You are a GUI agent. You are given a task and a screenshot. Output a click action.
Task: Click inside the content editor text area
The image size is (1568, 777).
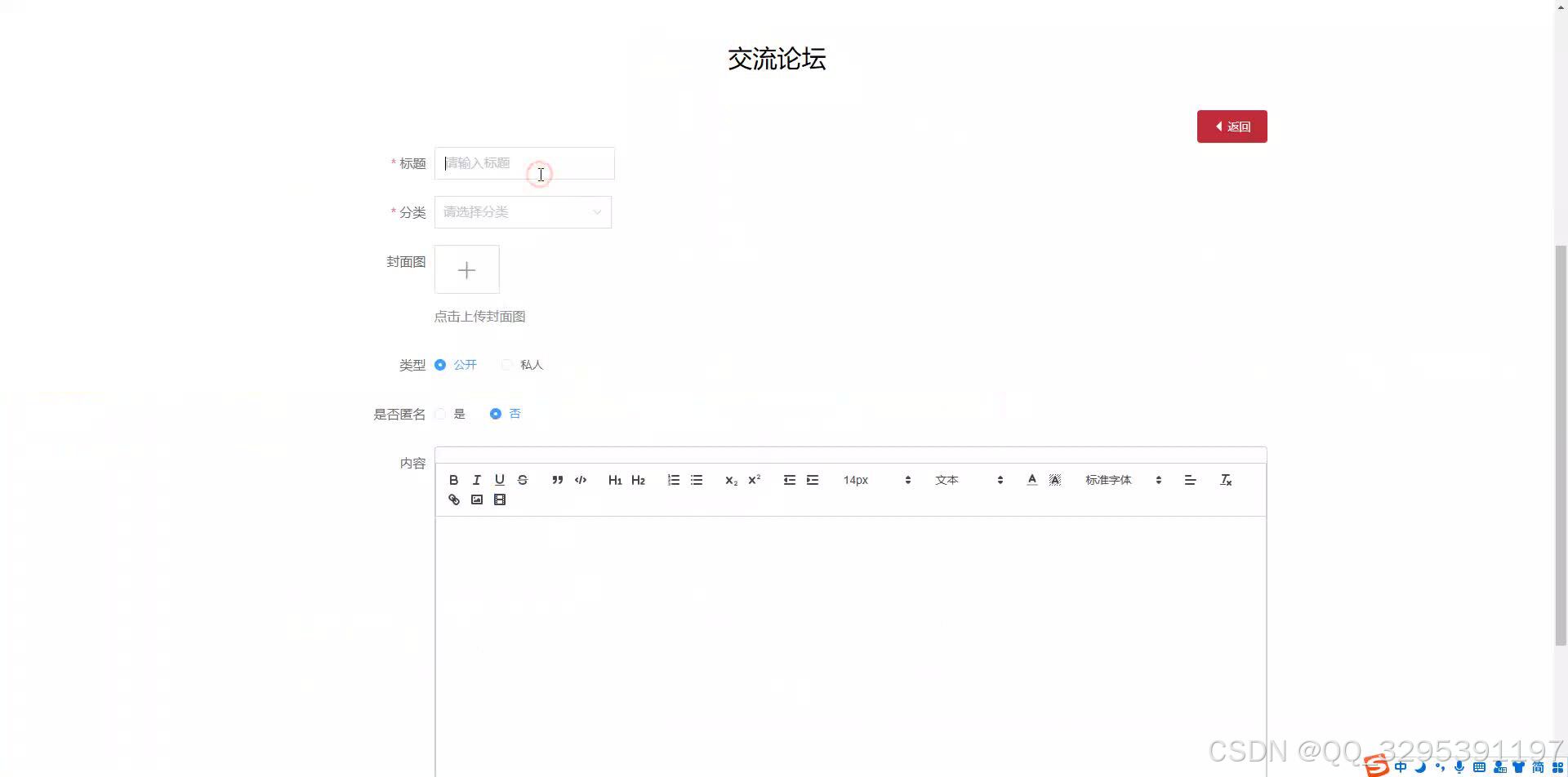(x=850, y=645)
